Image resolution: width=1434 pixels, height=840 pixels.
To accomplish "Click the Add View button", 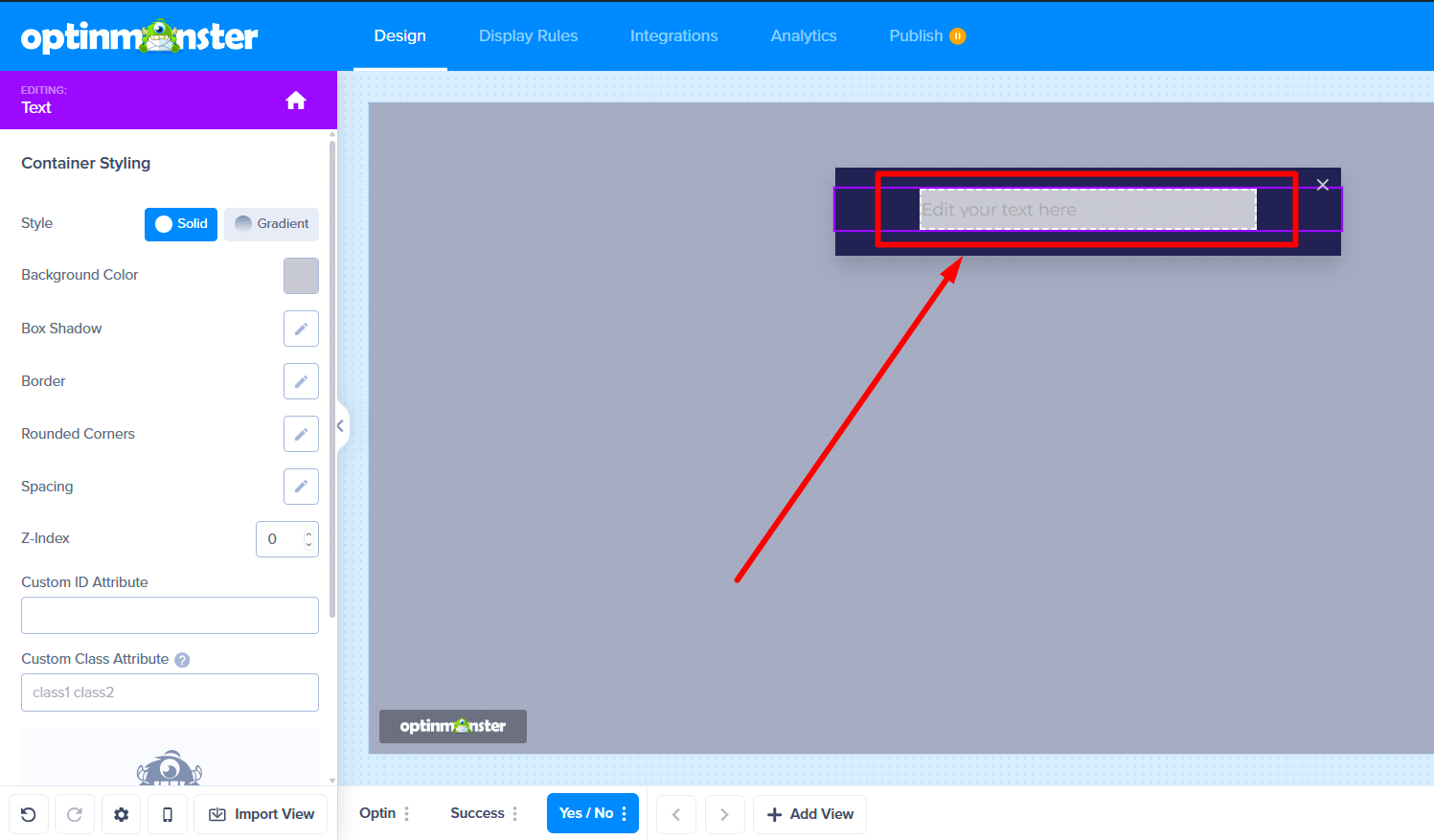I will (810, 814).
